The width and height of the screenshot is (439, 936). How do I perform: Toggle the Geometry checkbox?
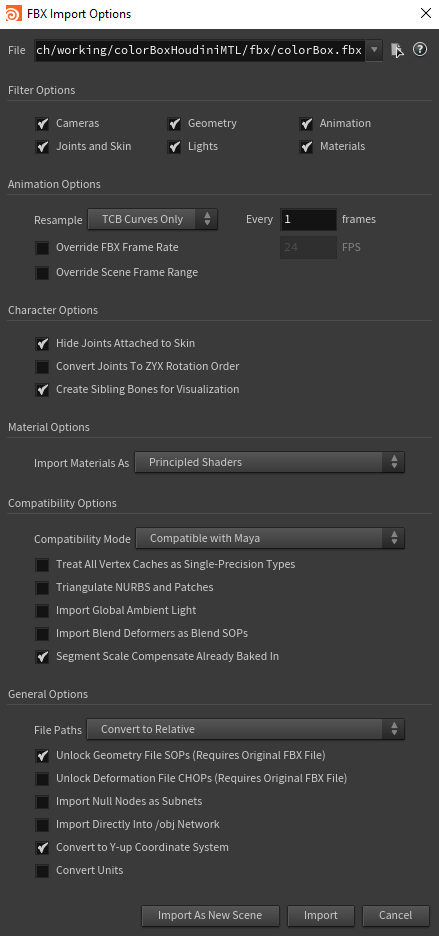tap(174, 124)
